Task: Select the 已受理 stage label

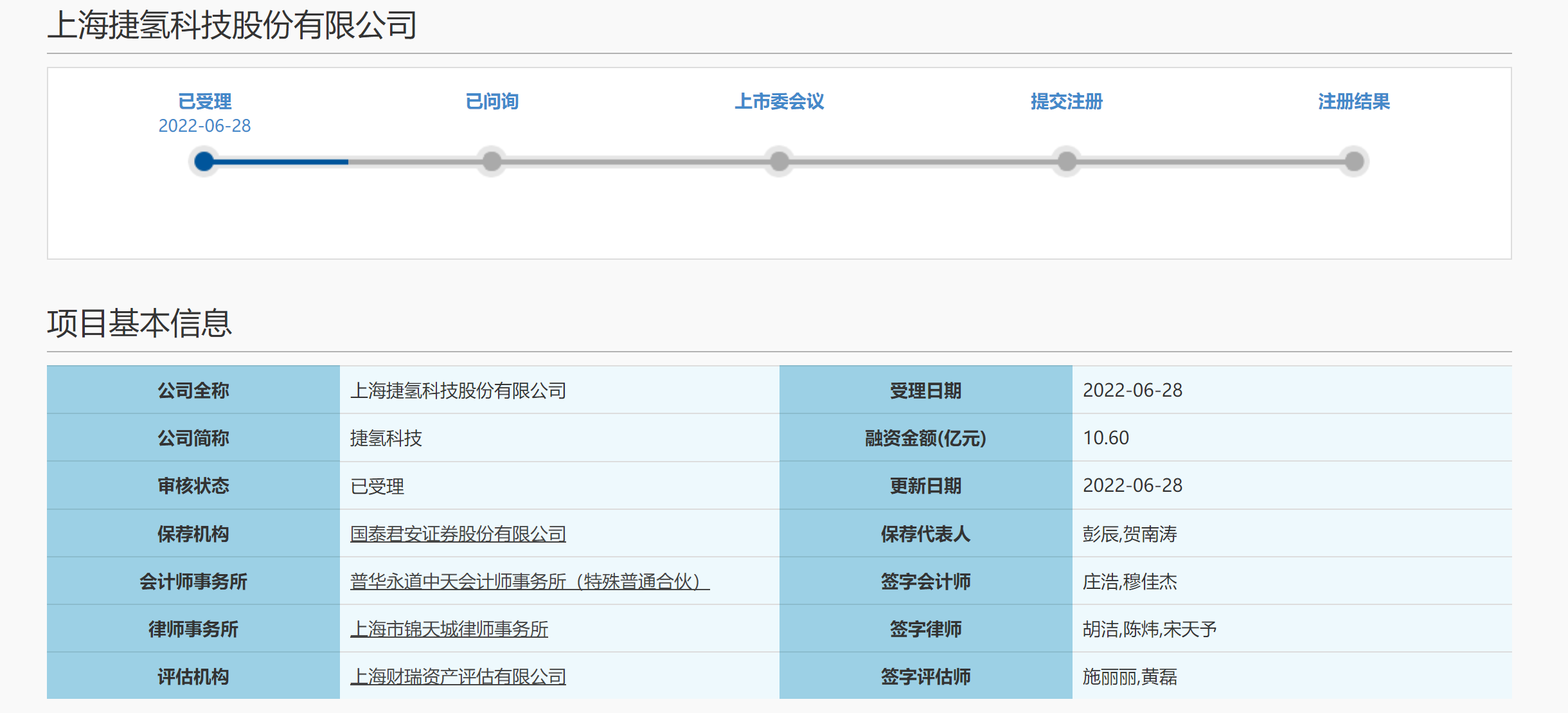Action: click(204, 102)
